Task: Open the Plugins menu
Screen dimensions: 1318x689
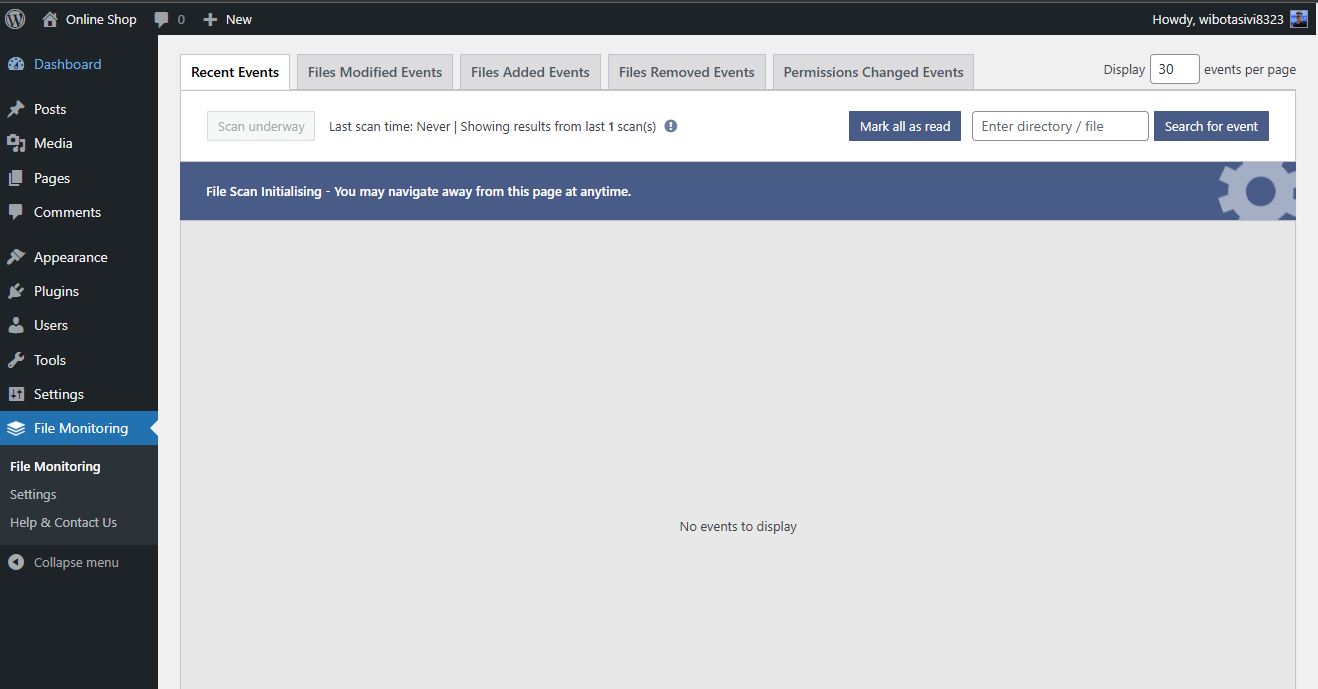Action: coord(79,291)
